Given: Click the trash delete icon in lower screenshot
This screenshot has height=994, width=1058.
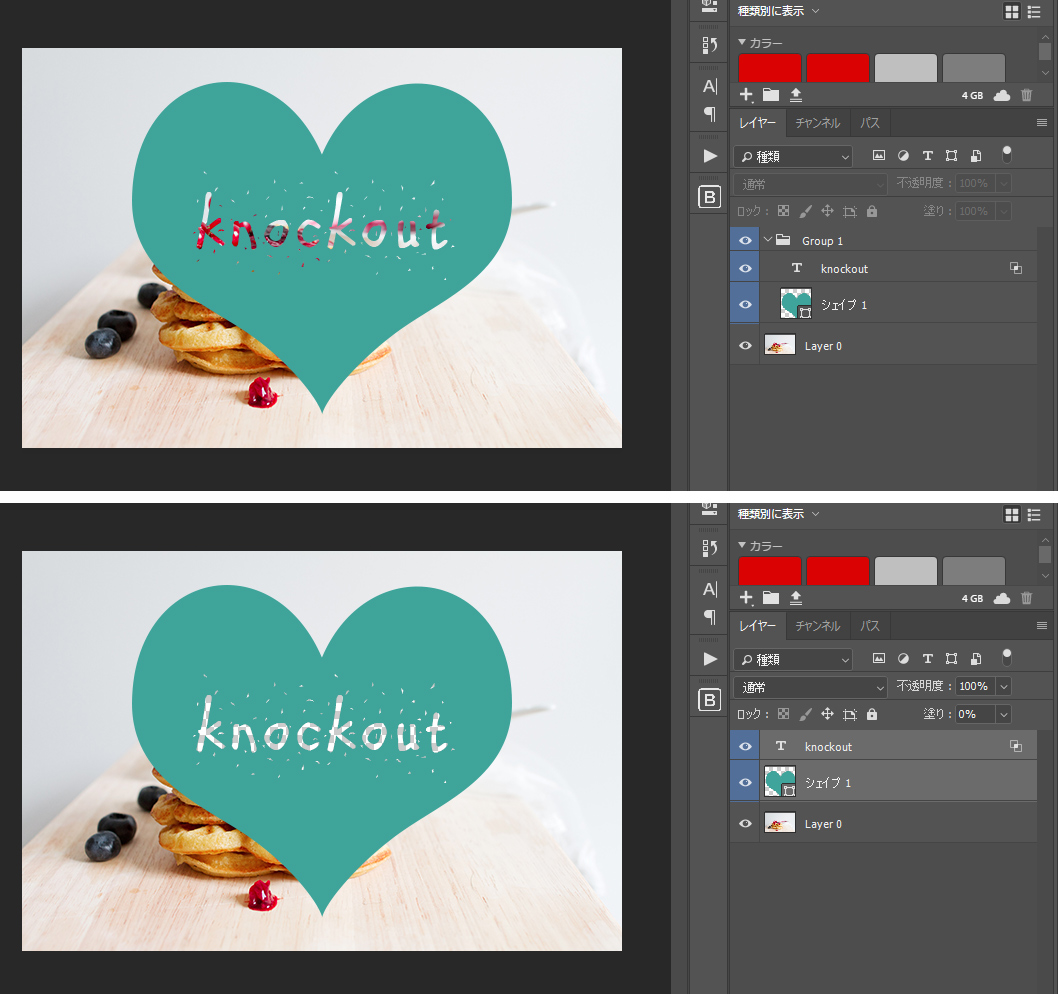Looking at the screenshot, I should tap(1026, 598).
